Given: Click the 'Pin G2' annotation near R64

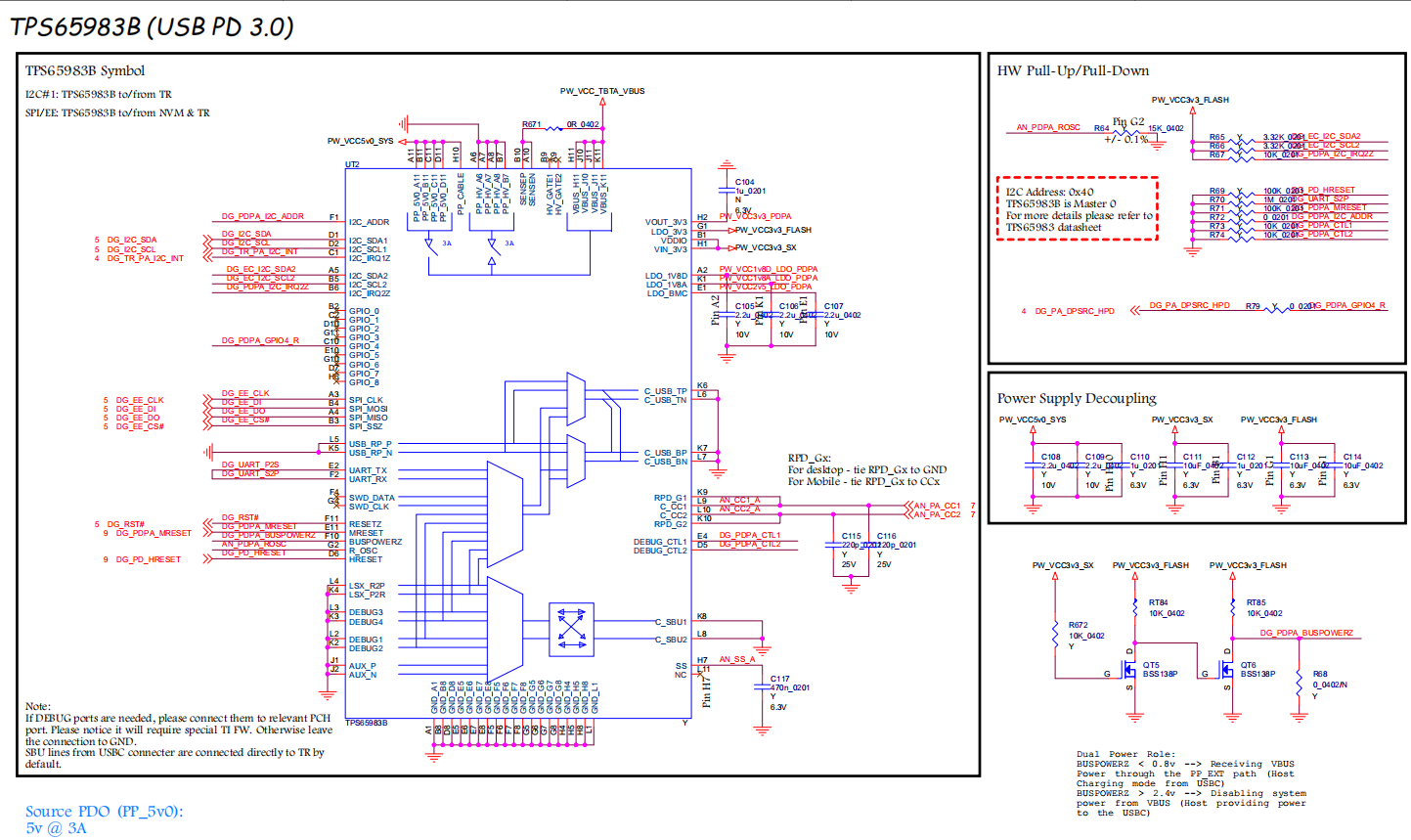Looking at the screenshot, I should 1127,121.
